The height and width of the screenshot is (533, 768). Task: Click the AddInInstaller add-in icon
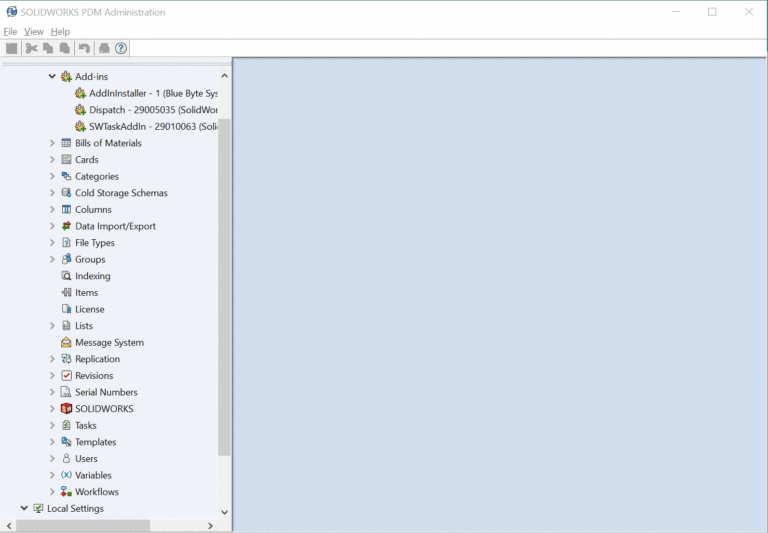tap(80, 93)
